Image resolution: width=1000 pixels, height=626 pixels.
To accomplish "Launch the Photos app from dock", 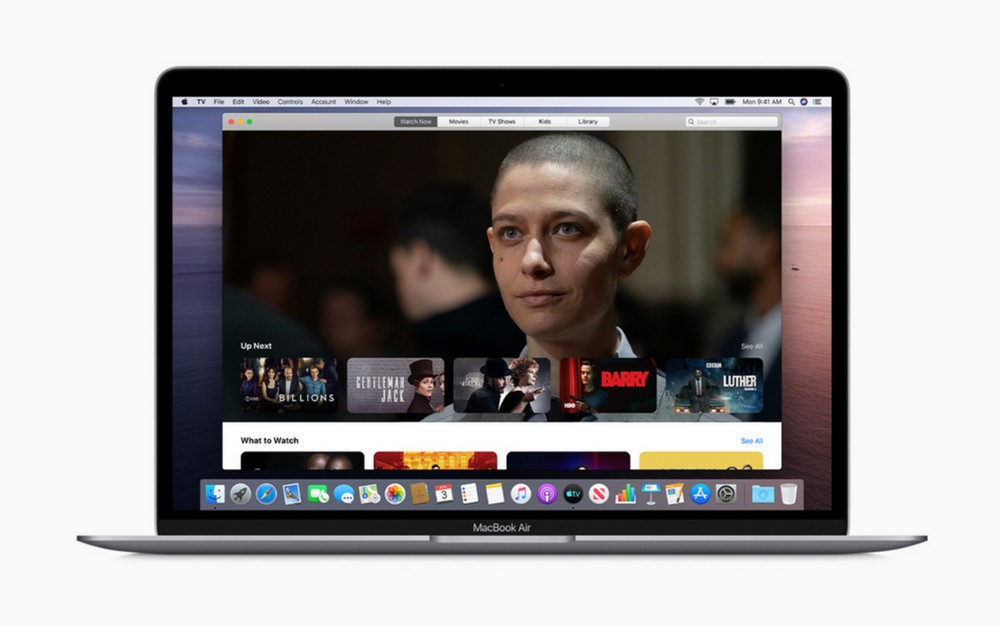I will click(395, 493).
